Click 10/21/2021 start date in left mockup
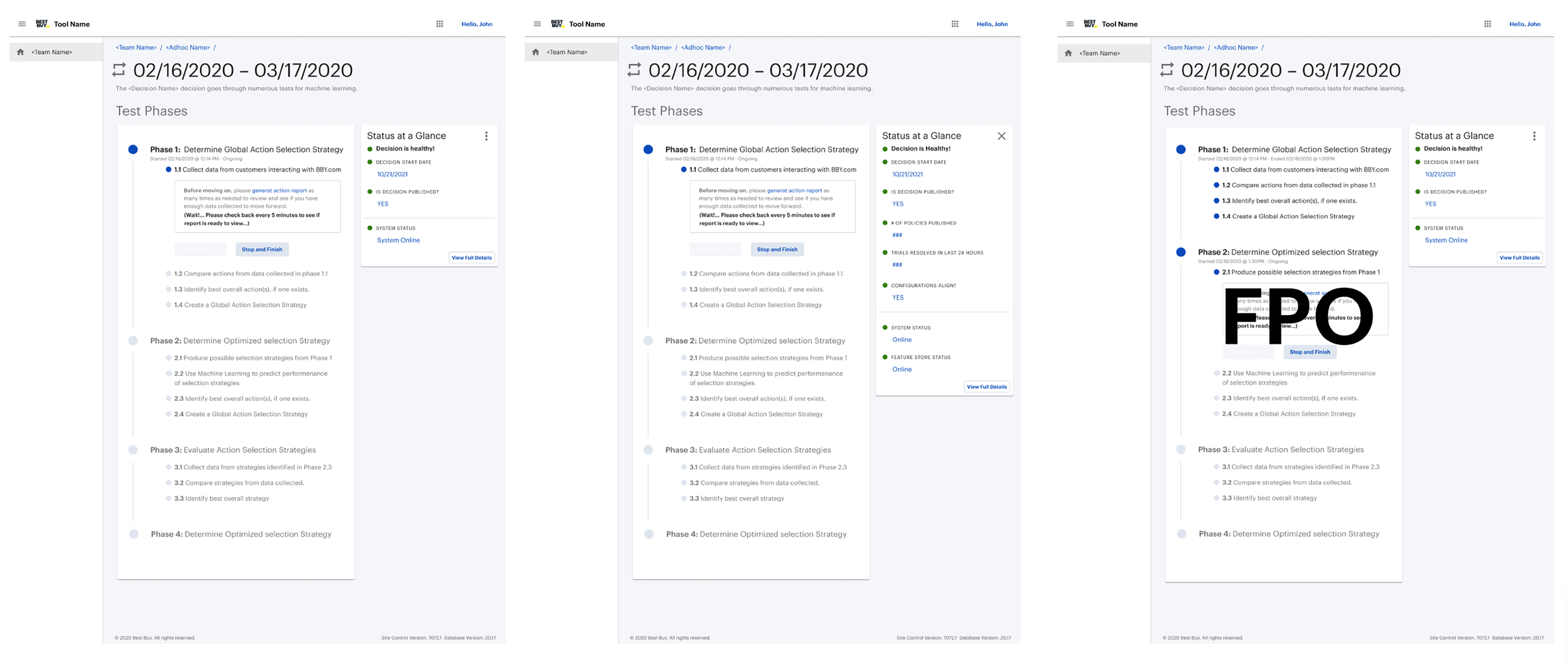 tap(392, 174)
